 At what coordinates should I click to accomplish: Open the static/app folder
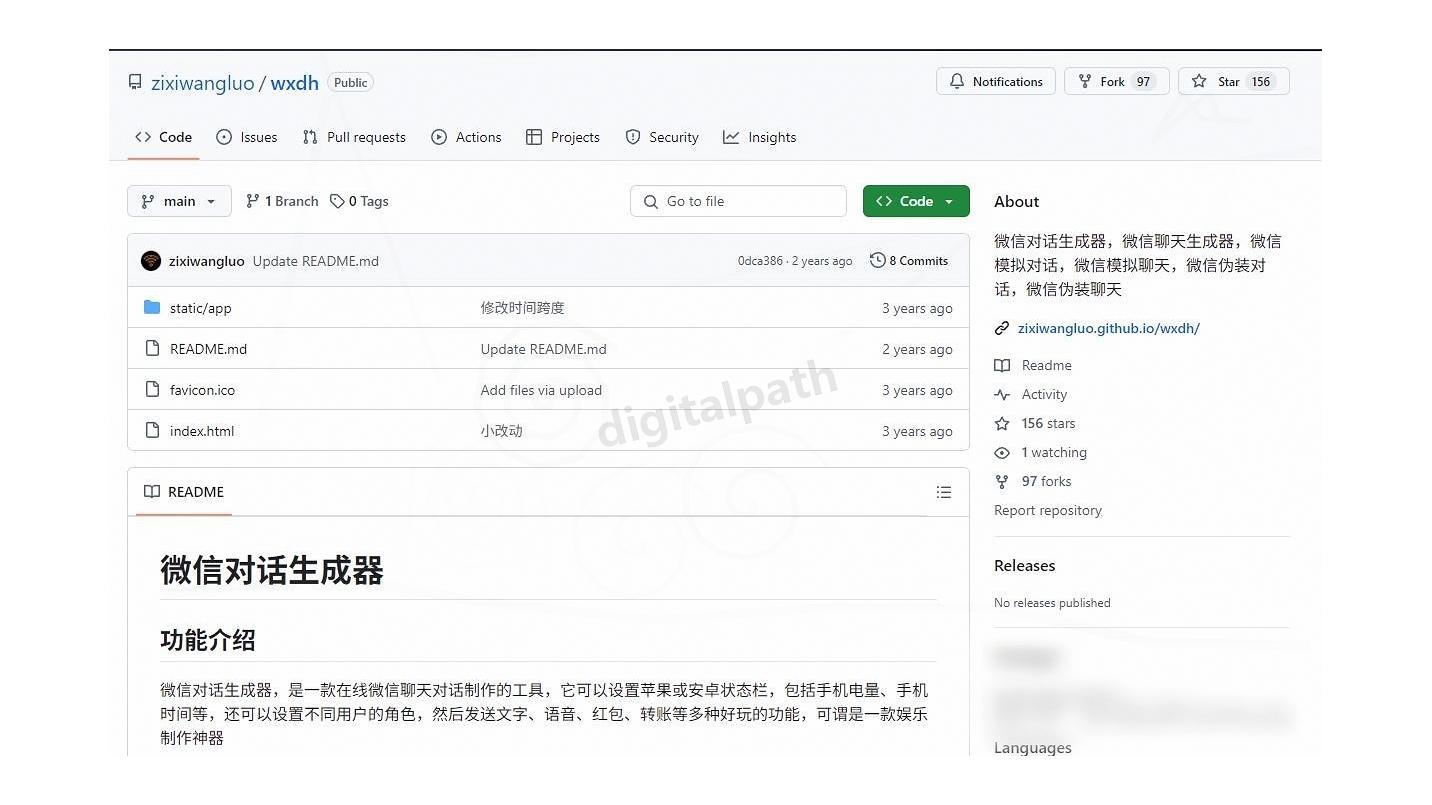click(x=201, y=308)
